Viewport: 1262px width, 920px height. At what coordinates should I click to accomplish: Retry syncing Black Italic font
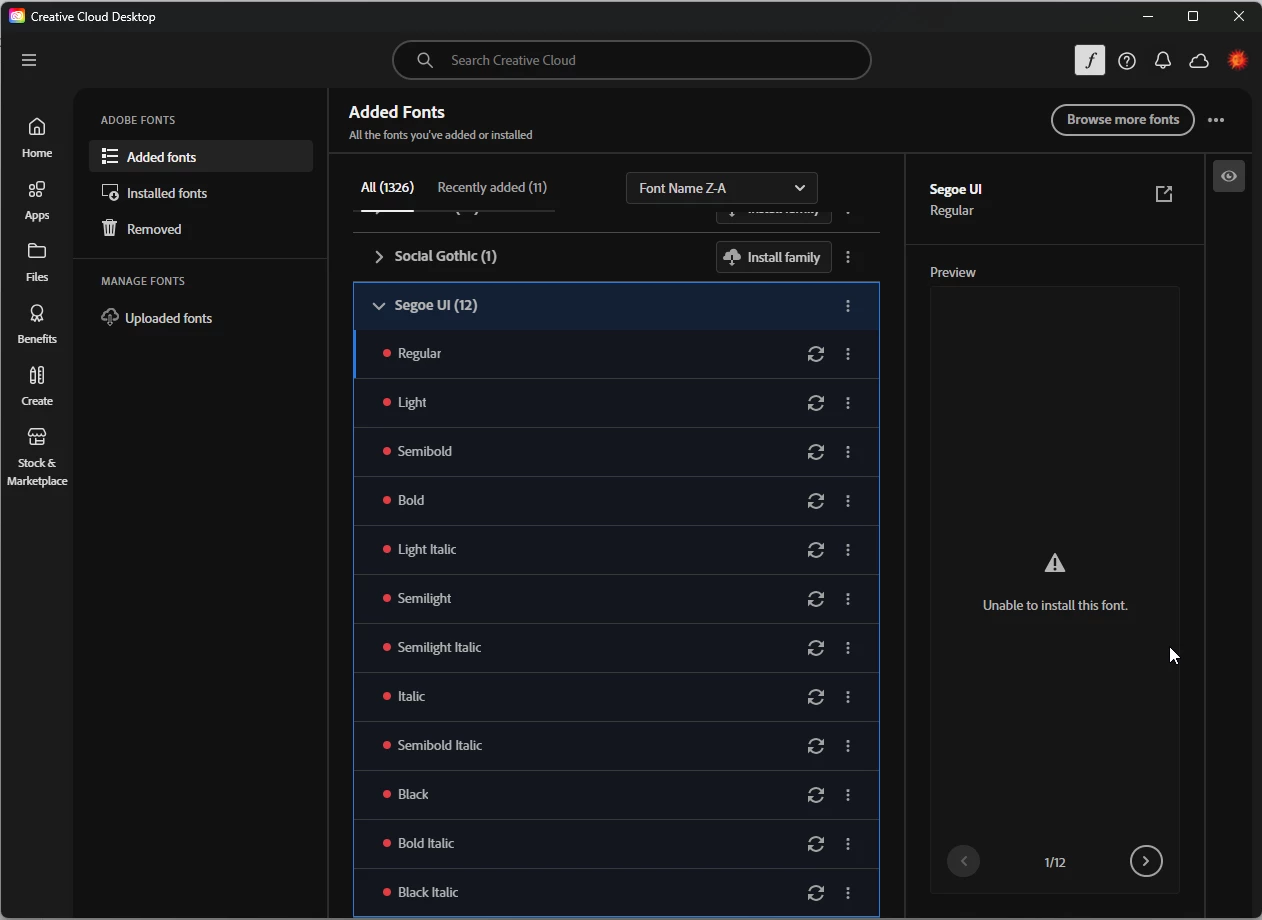click(x=816, y=893)
